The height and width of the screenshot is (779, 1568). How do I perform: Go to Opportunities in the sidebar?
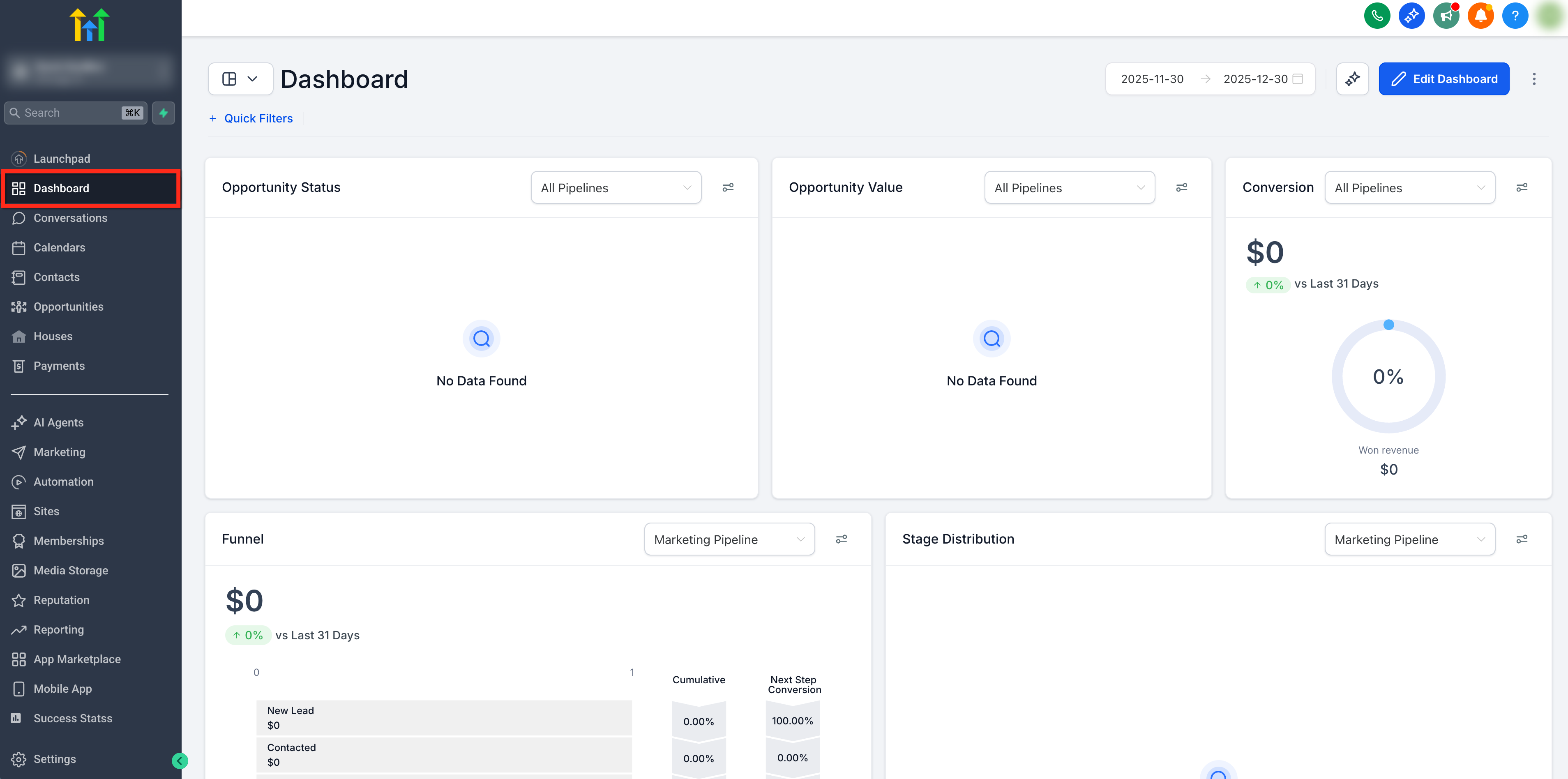pos(68,307)
